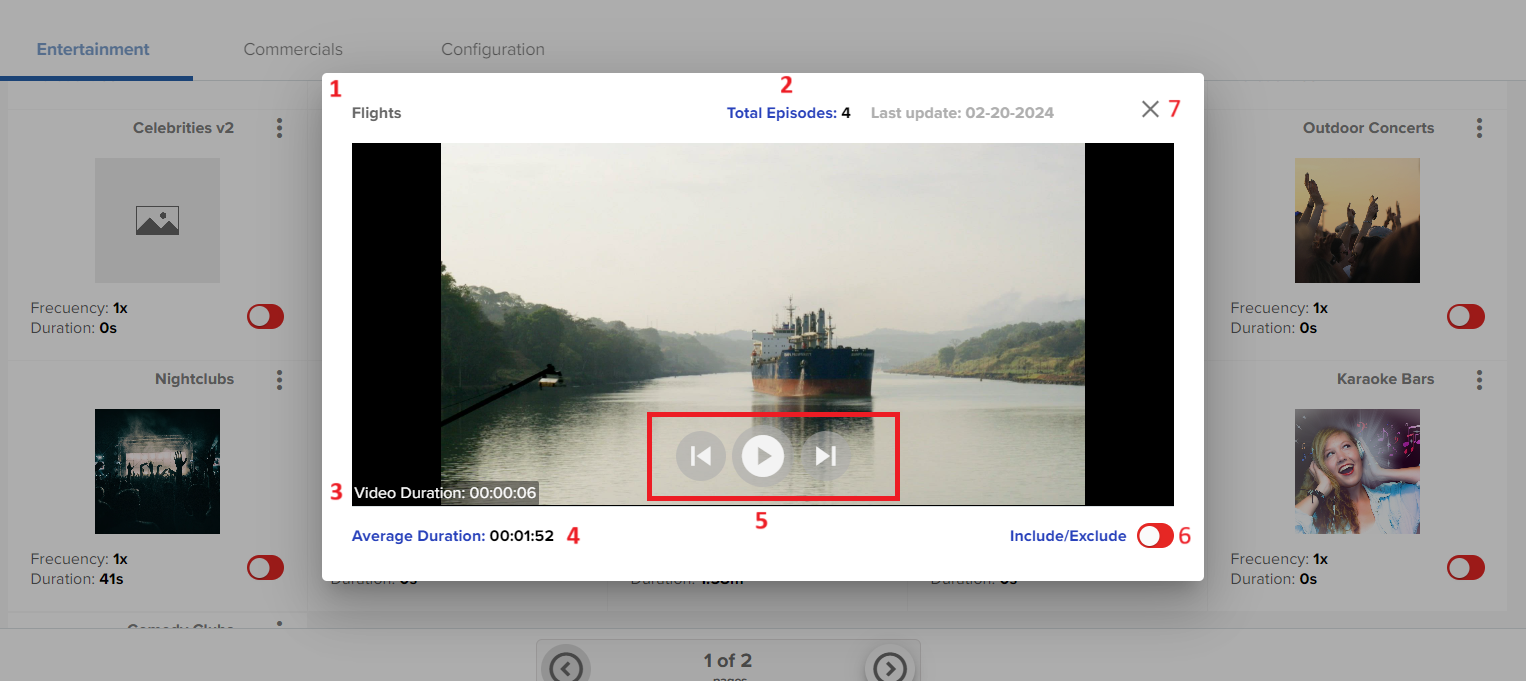Image resolution: width=1526 pixels, height=681 pixels.
Task: Open Celebrities v2 options menu
Action: pyautogui.click(x=280, y=128)
